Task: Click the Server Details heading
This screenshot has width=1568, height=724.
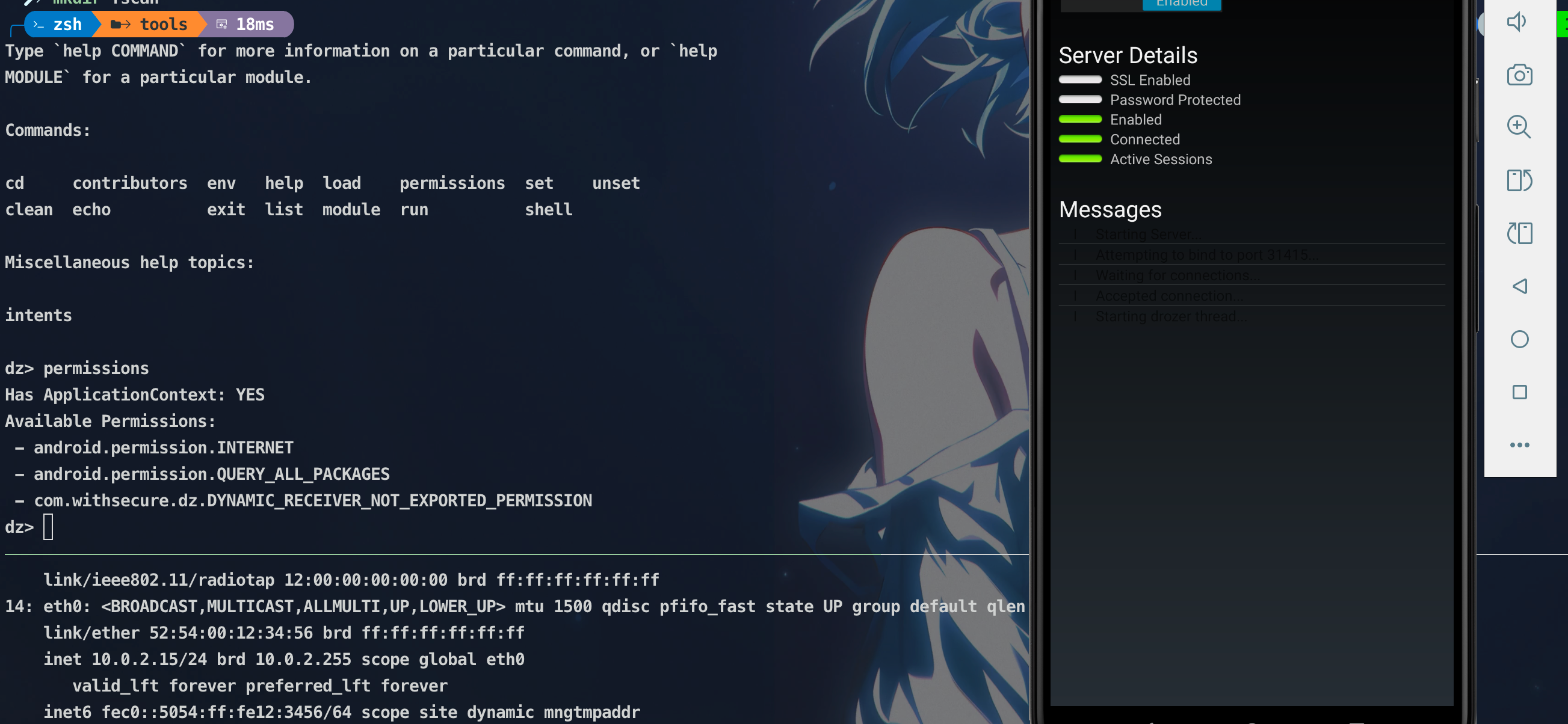Action: point(1128,55)
